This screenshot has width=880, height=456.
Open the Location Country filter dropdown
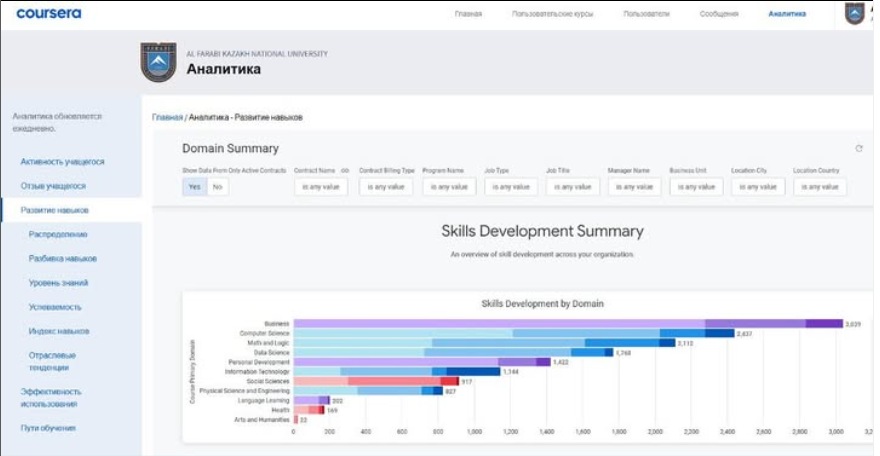click(x=819, y=187)
